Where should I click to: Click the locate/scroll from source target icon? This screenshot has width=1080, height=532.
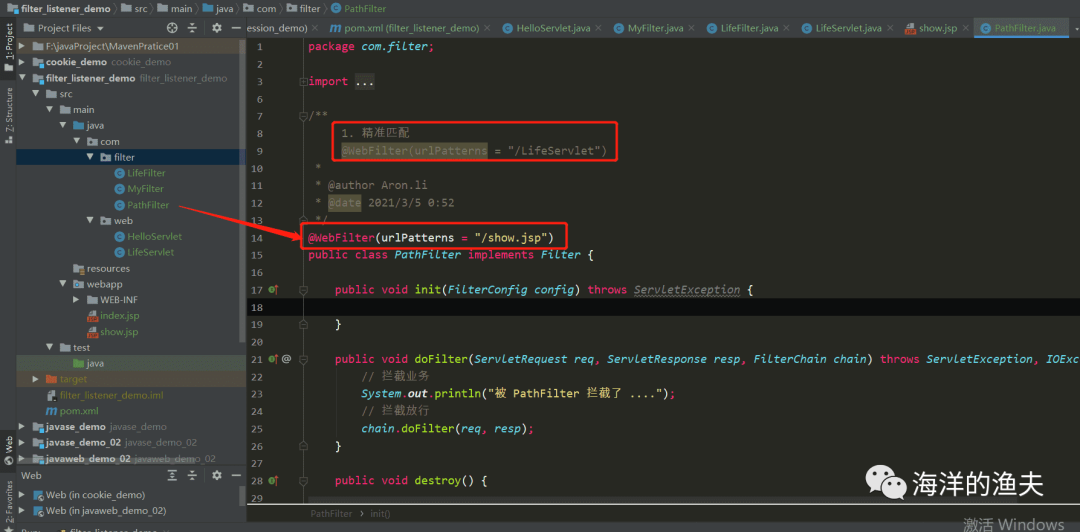[172, 28]
